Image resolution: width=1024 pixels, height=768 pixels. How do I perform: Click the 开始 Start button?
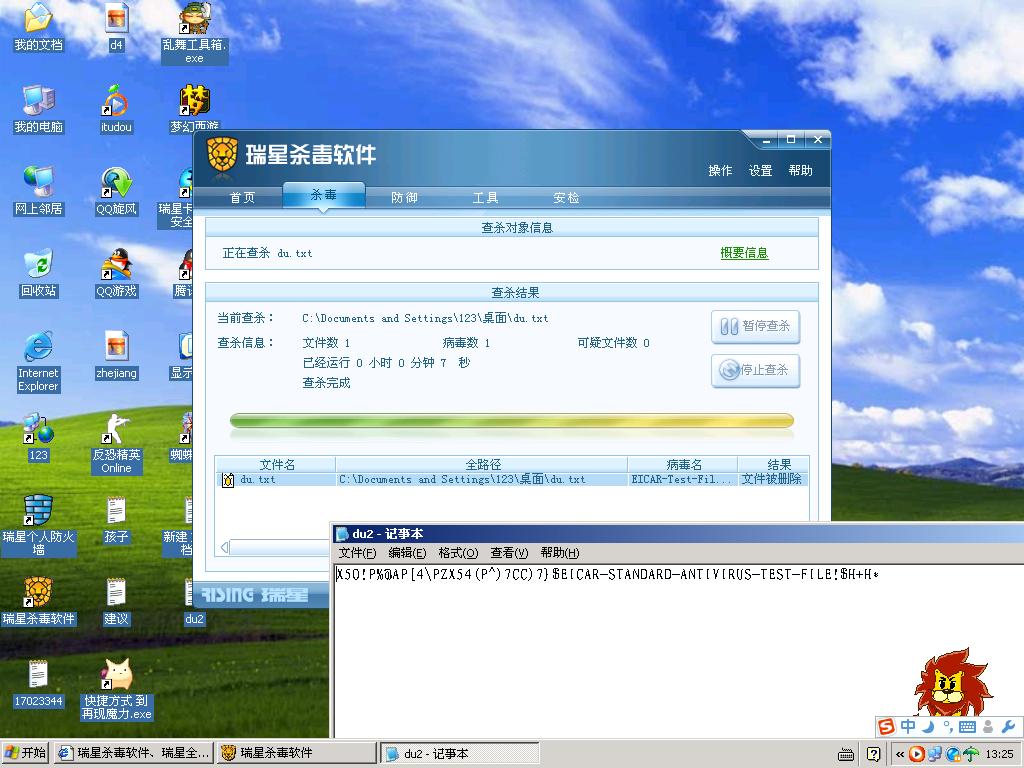click(25, 753)
